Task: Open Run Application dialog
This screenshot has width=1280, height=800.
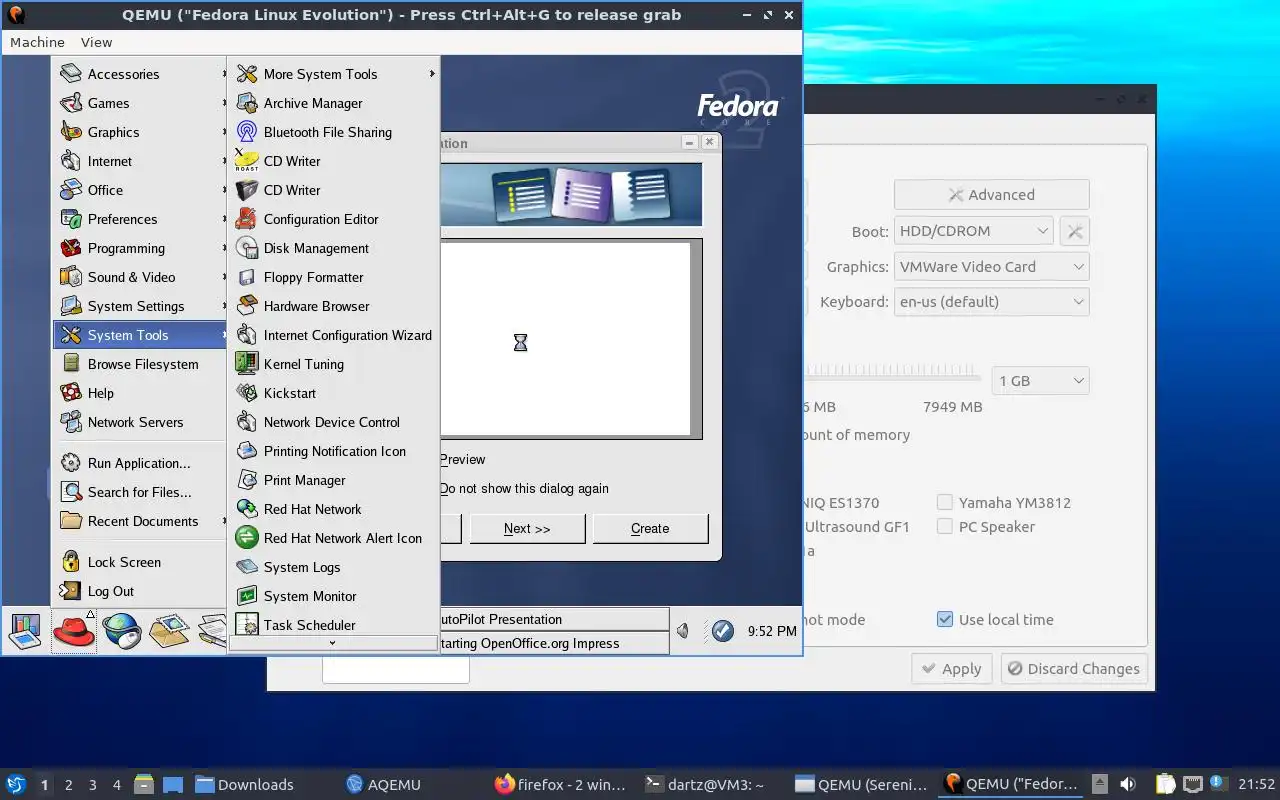Action: tap(140, 463)
